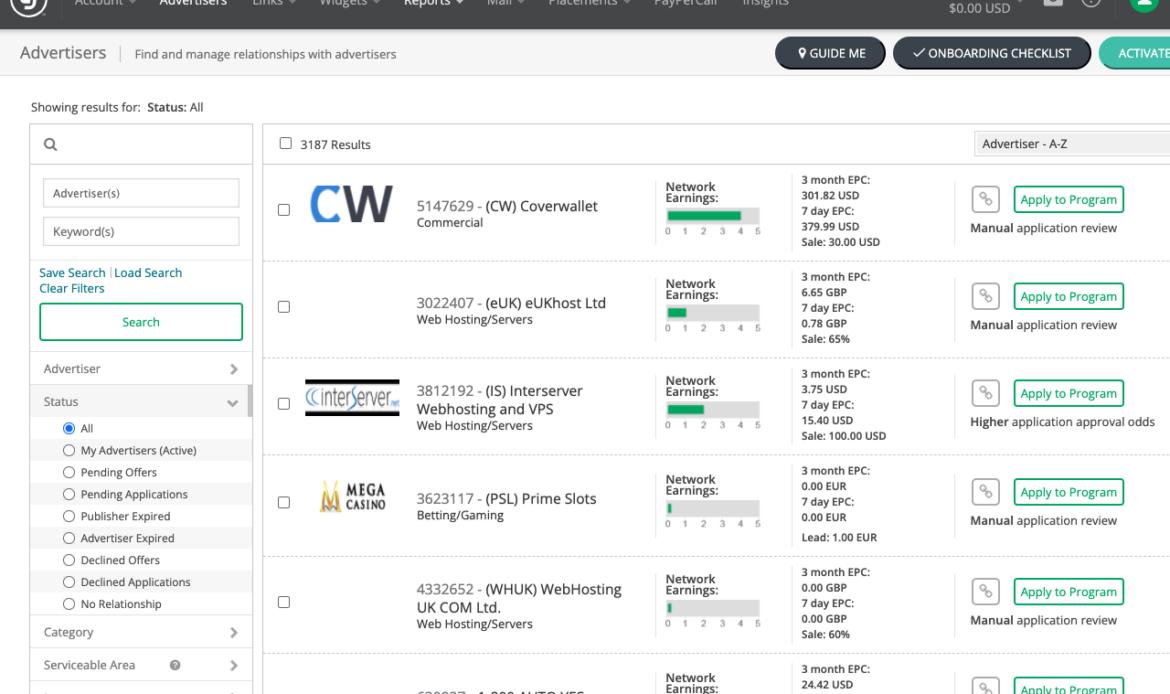The height and width of the screenshot is (694, 1170).
Task: Filter by Declined Offers status
Action: point(69,560)
